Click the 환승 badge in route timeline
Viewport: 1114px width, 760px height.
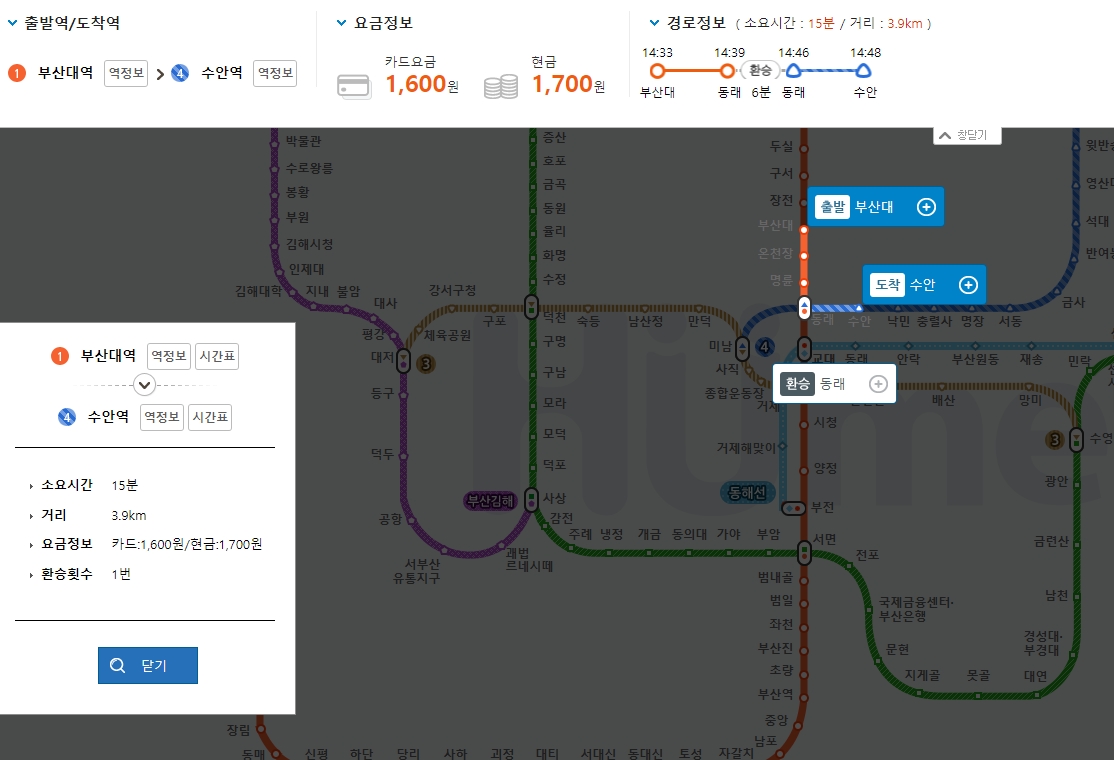point(760,70)
